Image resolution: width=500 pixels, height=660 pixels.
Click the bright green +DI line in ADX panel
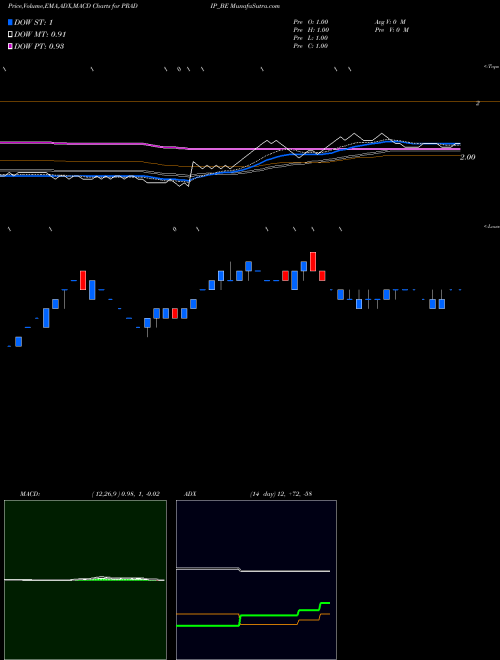tap(253, 615)
